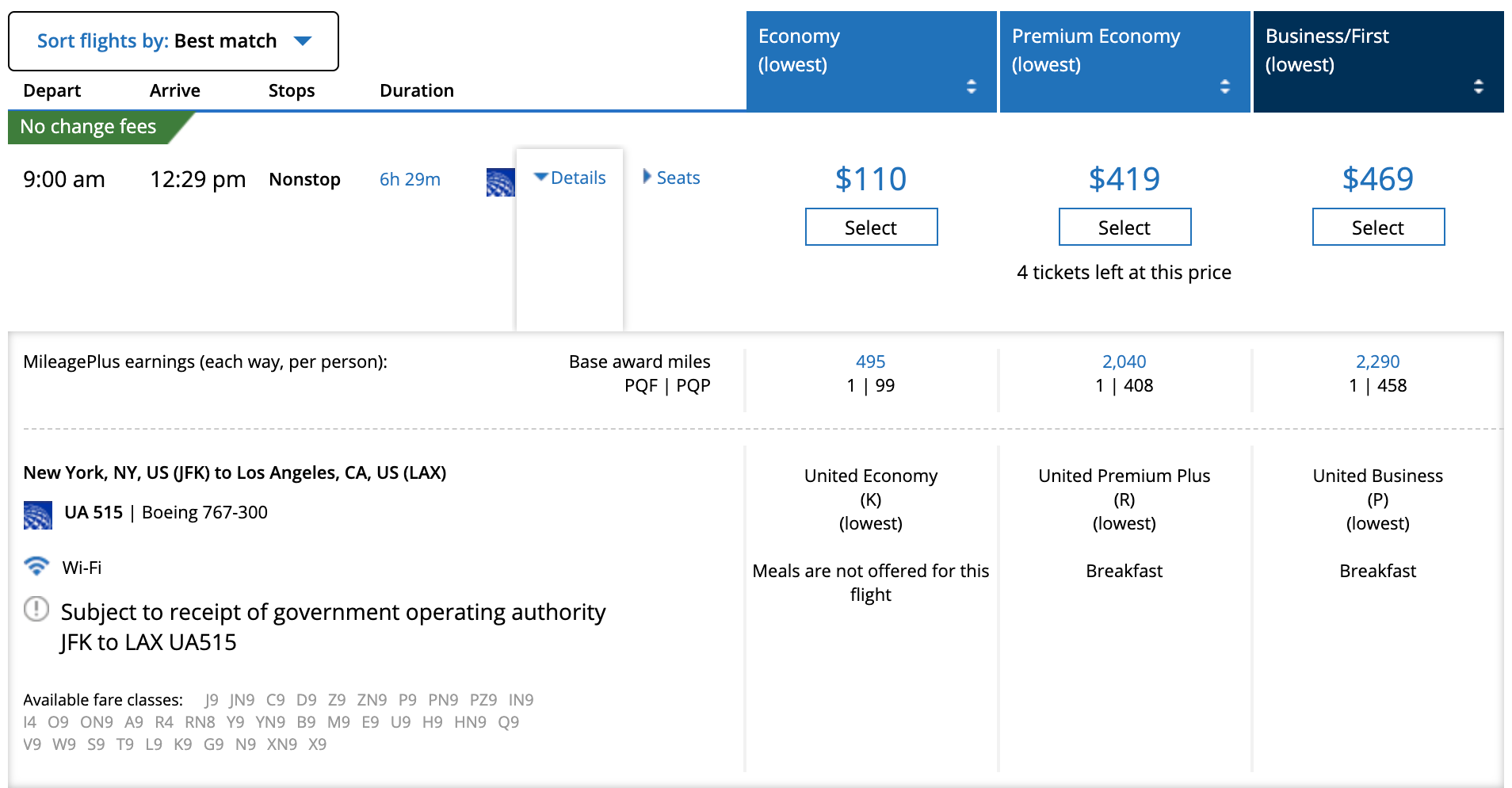Screen dimensions: 1512x788
Task: Click the Economy (lowest) column header
Action: point(872,61)
